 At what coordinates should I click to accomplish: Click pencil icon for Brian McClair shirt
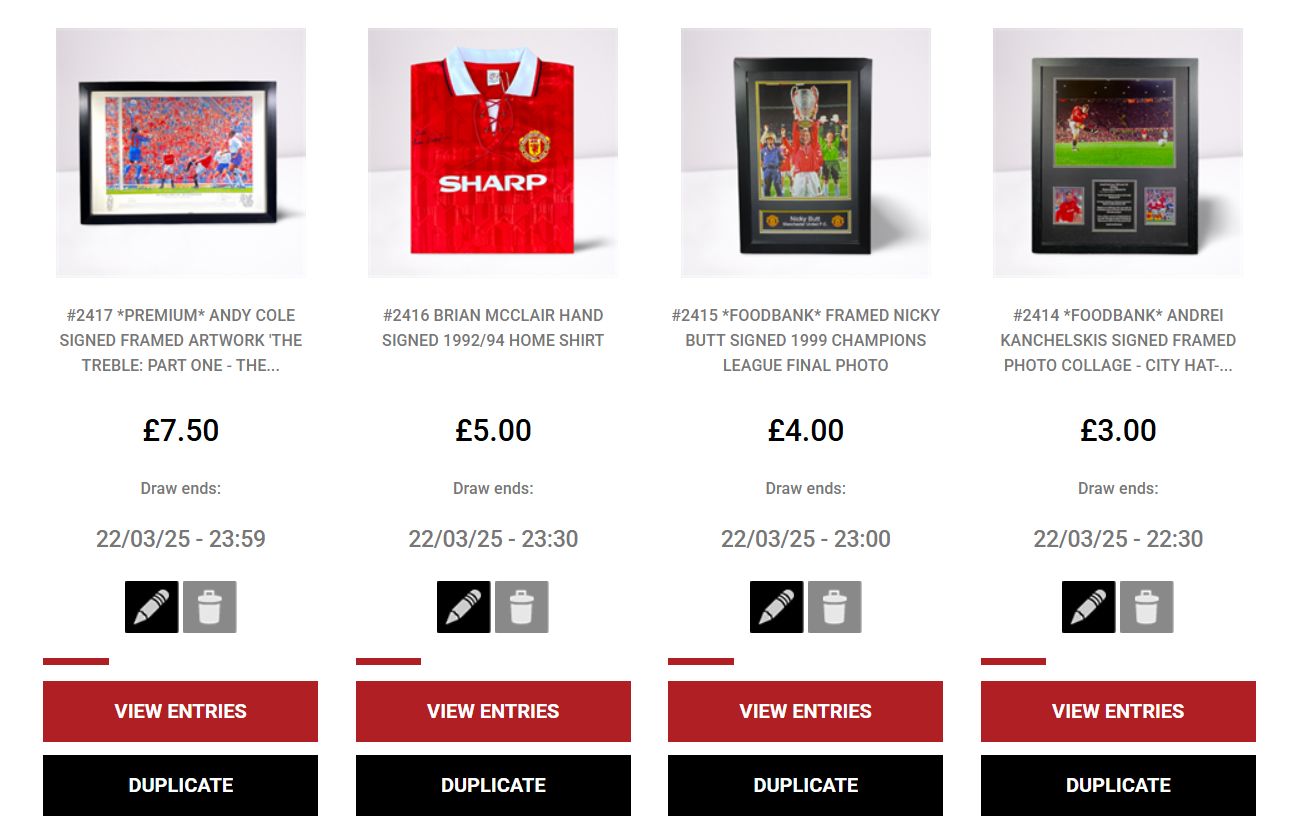click(x=464, y=607)
